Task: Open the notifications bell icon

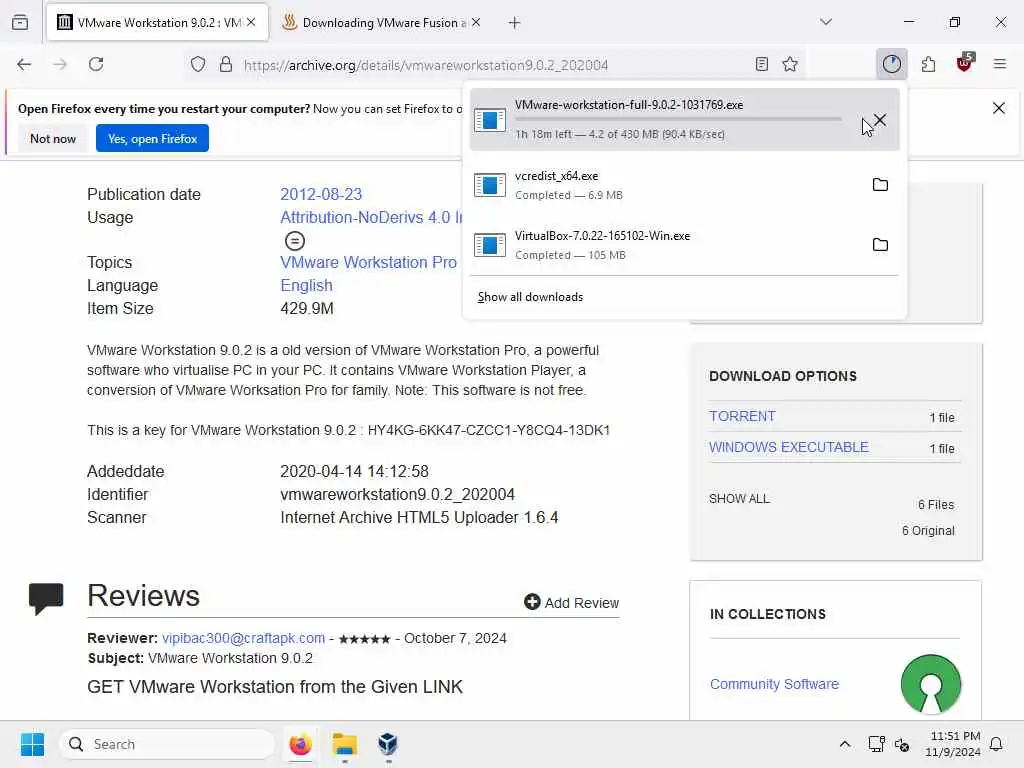Action: [996, 744]
